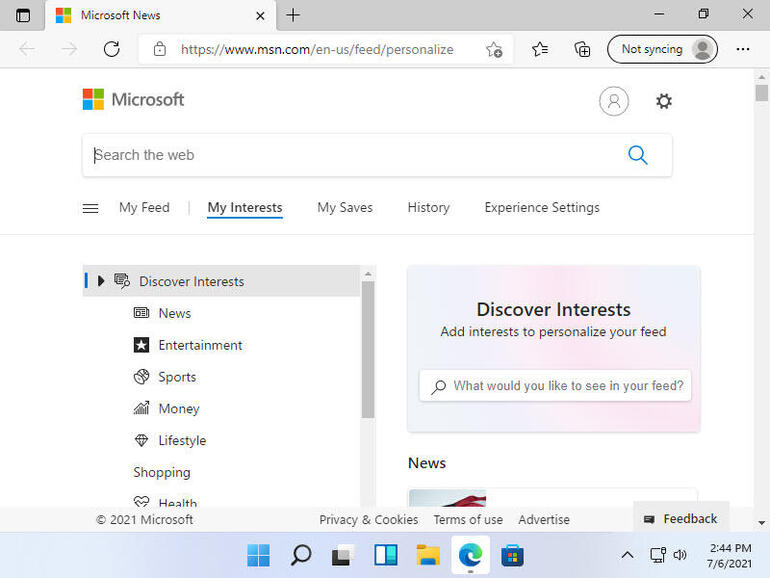Click the Microsoft logo

coord(133,99)
